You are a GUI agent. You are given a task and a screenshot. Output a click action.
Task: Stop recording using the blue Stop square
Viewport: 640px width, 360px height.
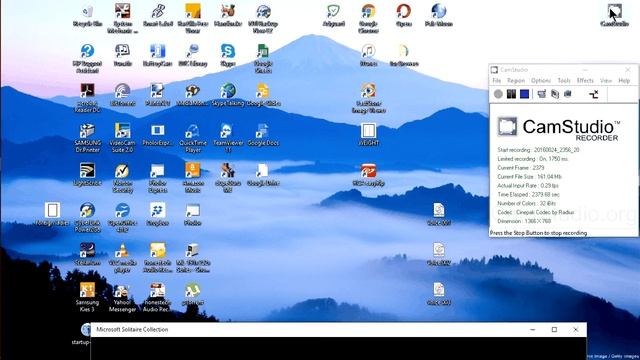[x=524, y=94]
